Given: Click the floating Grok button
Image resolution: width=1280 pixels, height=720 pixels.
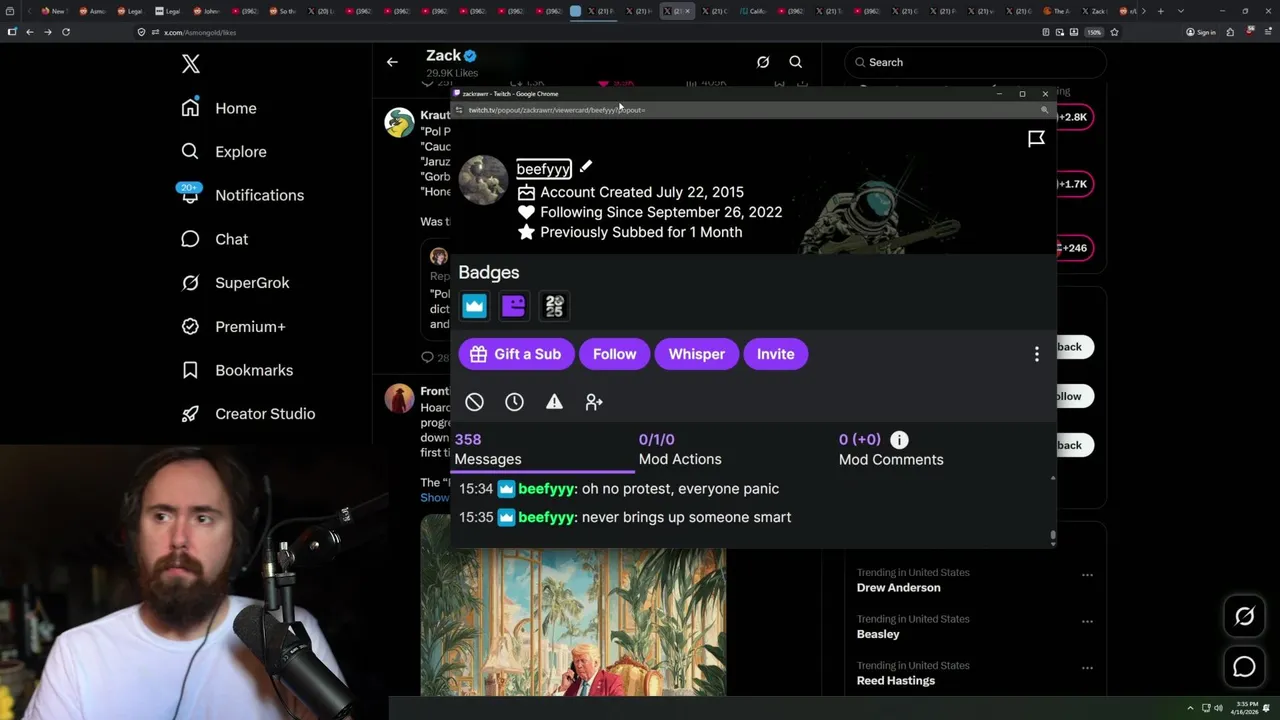Looking at the screenshot, I should pos(1244,617).
